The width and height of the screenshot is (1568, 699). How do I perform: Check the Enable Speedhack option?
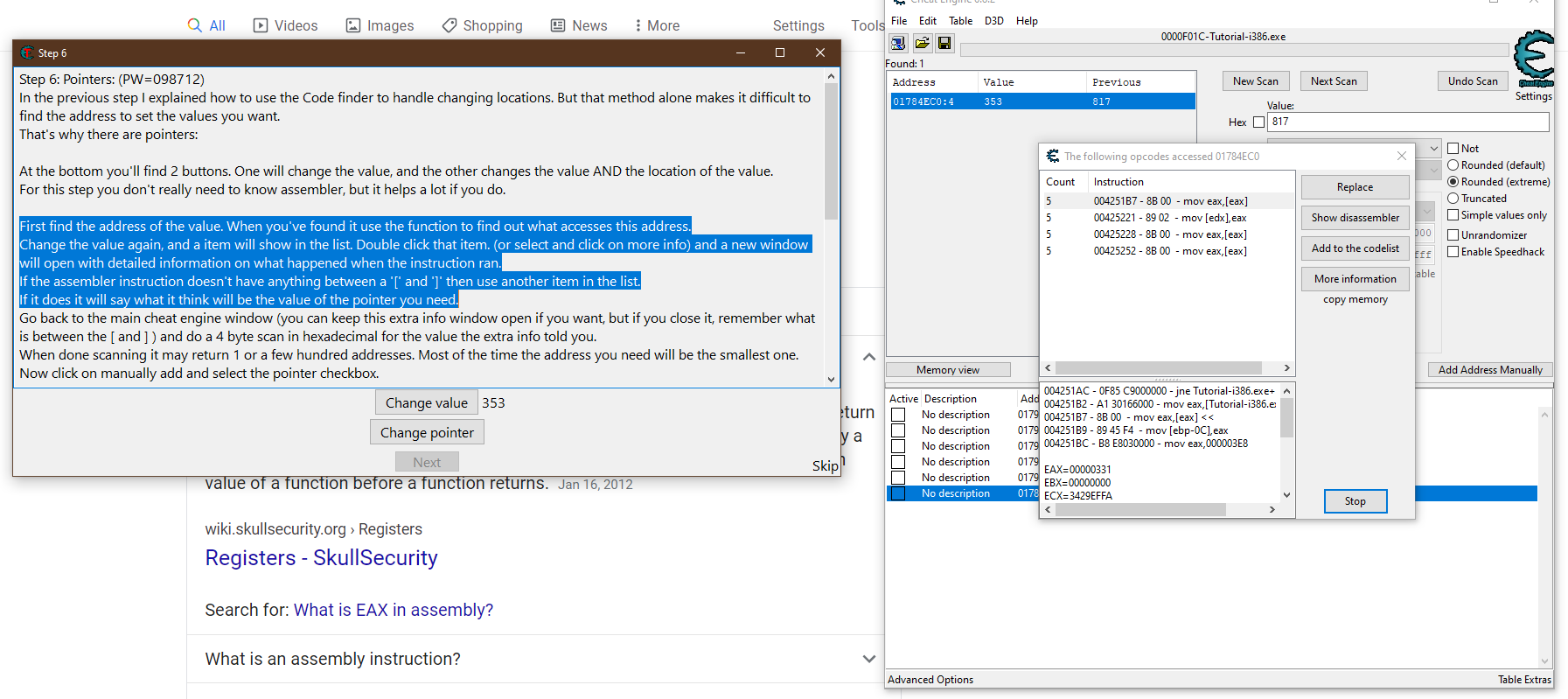coord(1453,252)
